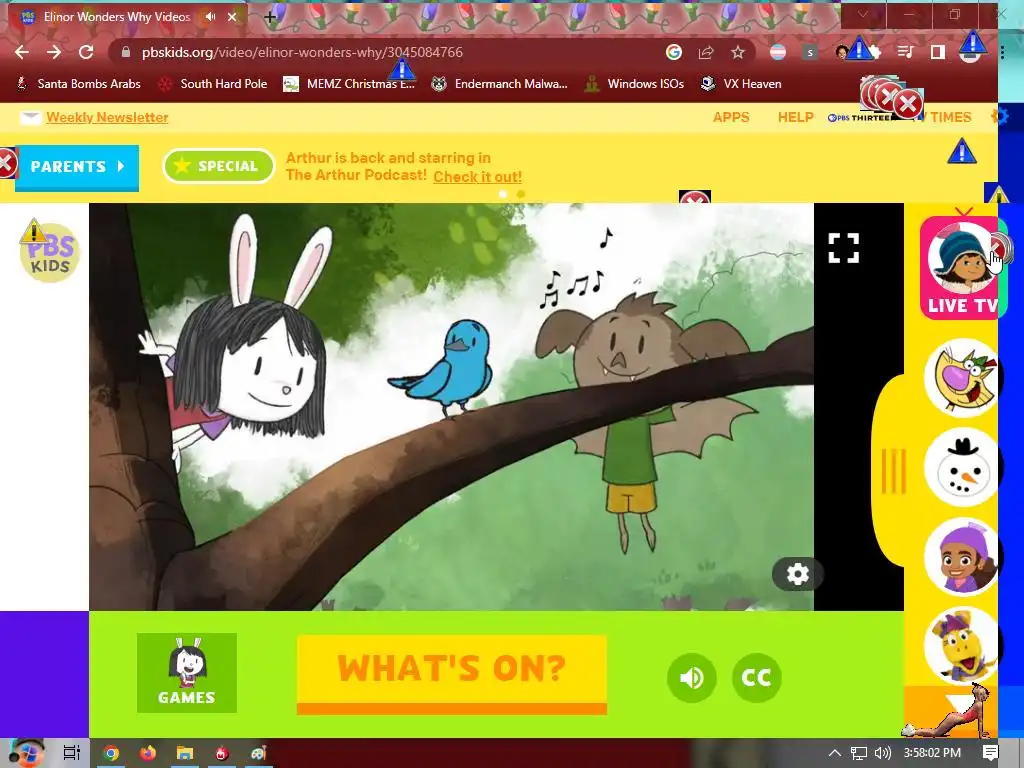1024x768 pixels.
Task: Open the Weekly Newsletter link
Action: pyautogui.click(x=107, y=118)
